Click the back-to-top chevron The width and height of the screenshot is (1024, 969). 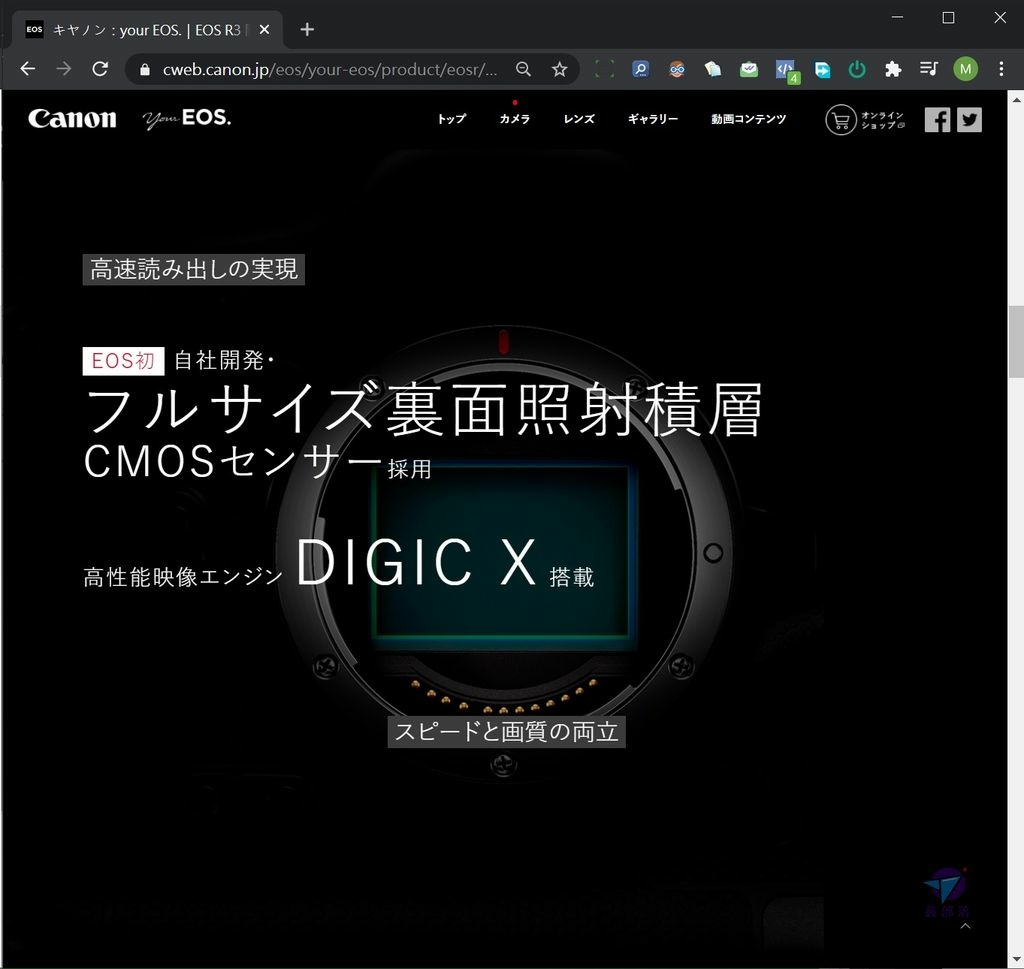pos(965,926)
